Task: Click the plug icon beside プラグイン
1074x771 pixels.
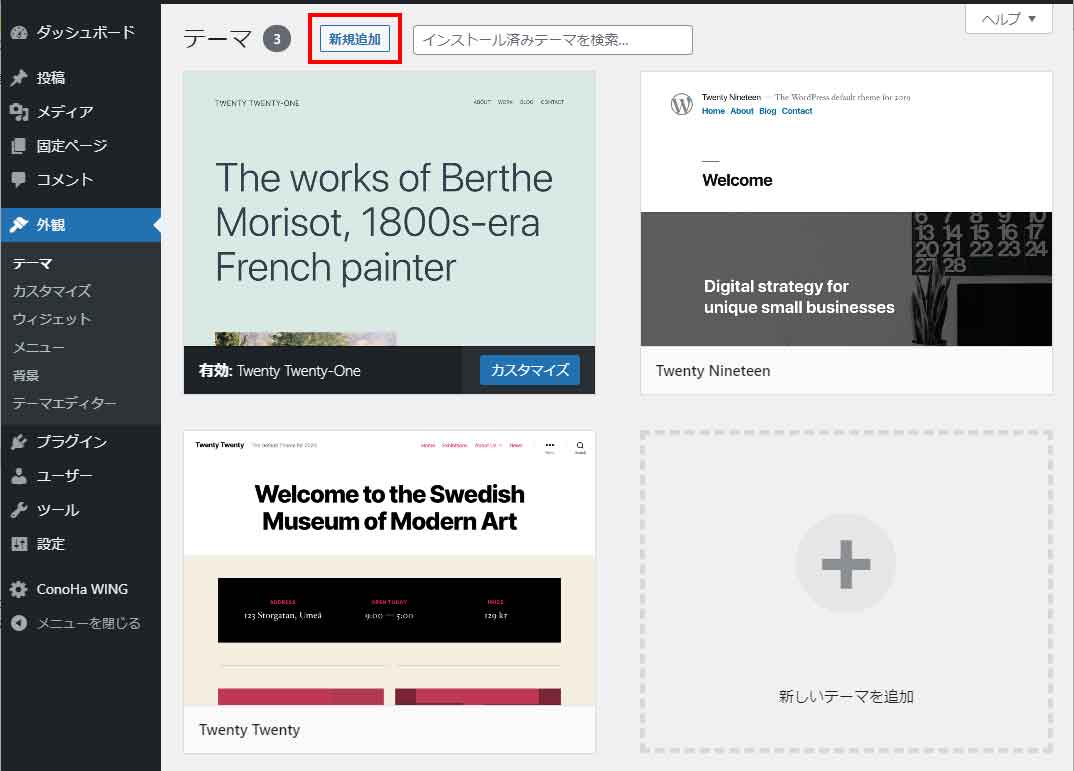Action: point(19,442)
